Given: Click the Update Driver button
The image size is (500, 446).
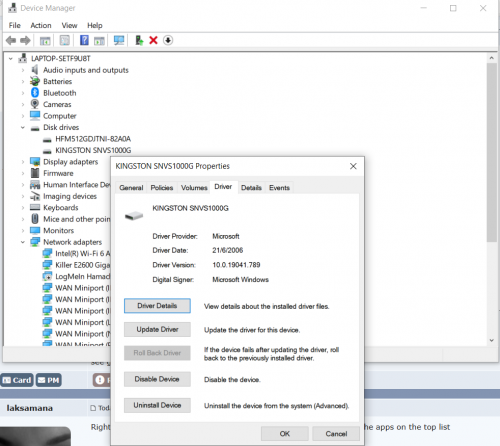Looking at the screenshot, I should [157, 329].
